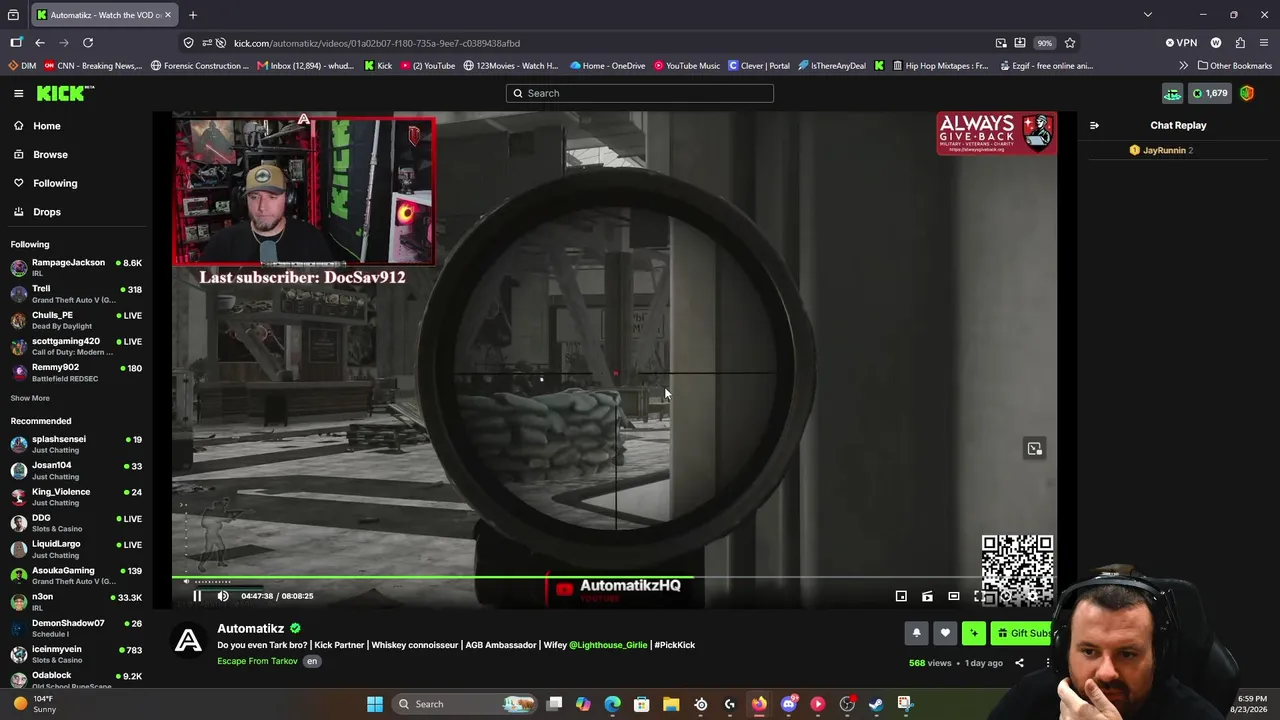The width and height of the screenshot is (1280, 720).
Task: Share the video
Action: 1019,663
